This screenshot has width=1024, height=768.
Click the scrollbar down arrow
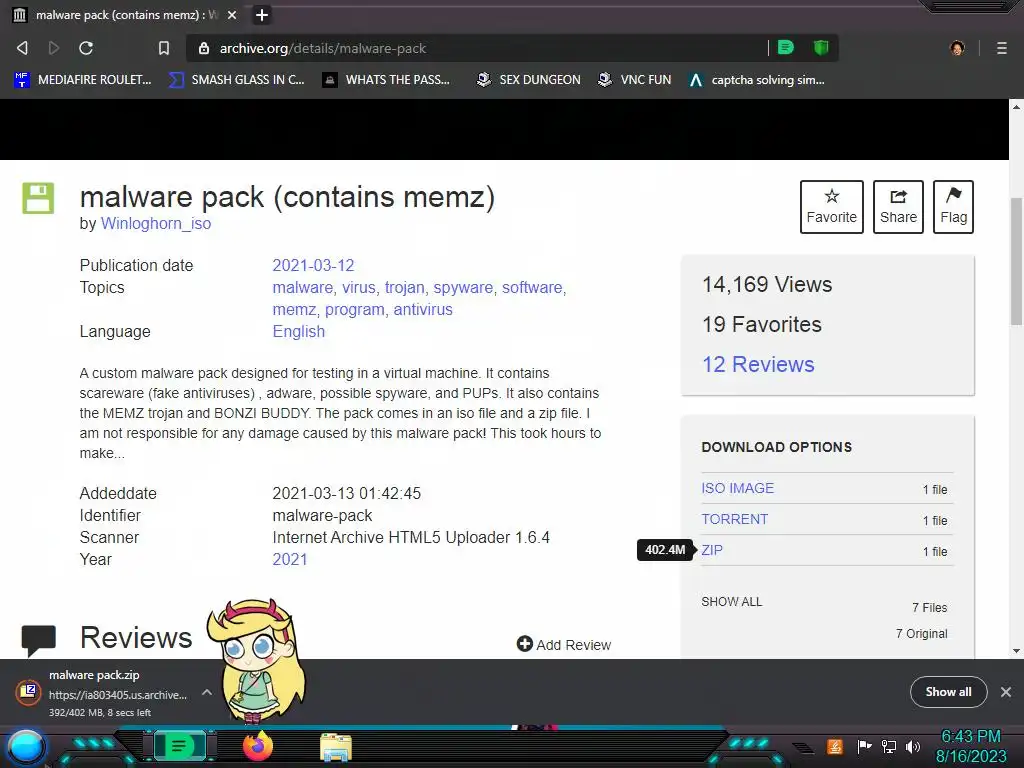tap(1016, 650)
